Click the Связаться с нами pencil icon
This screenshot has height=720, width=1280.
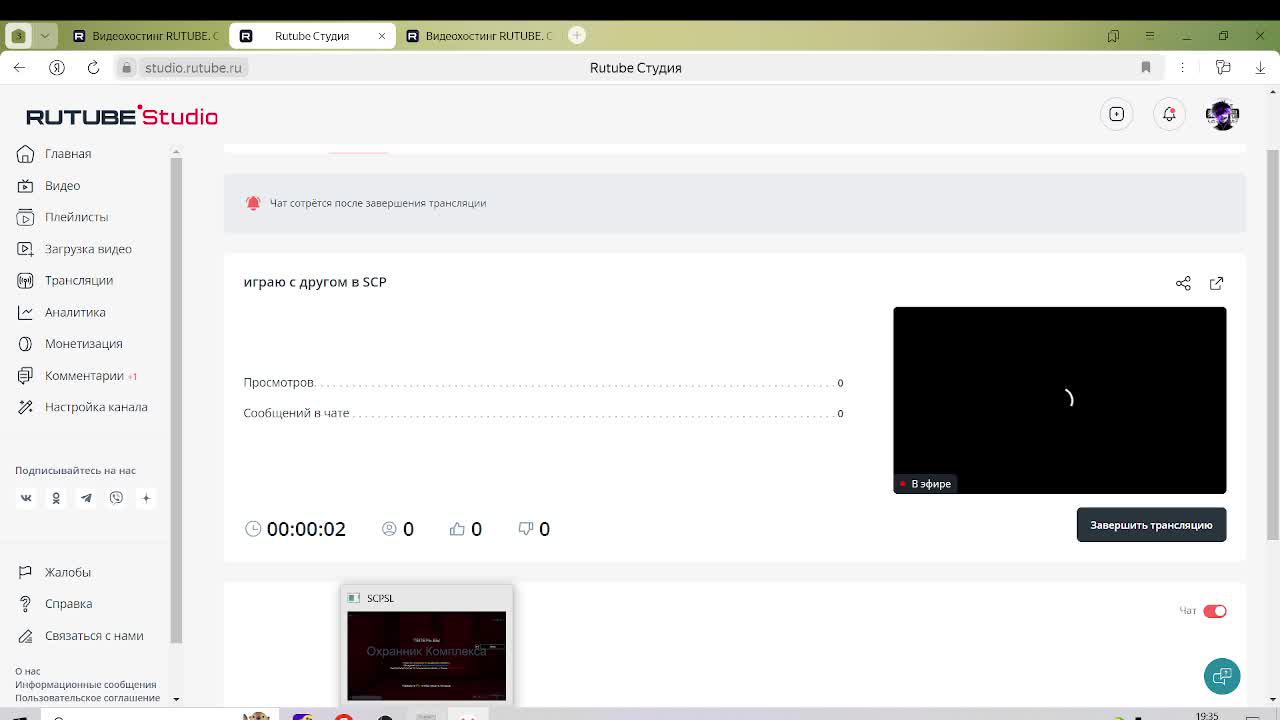click(25, 636)
